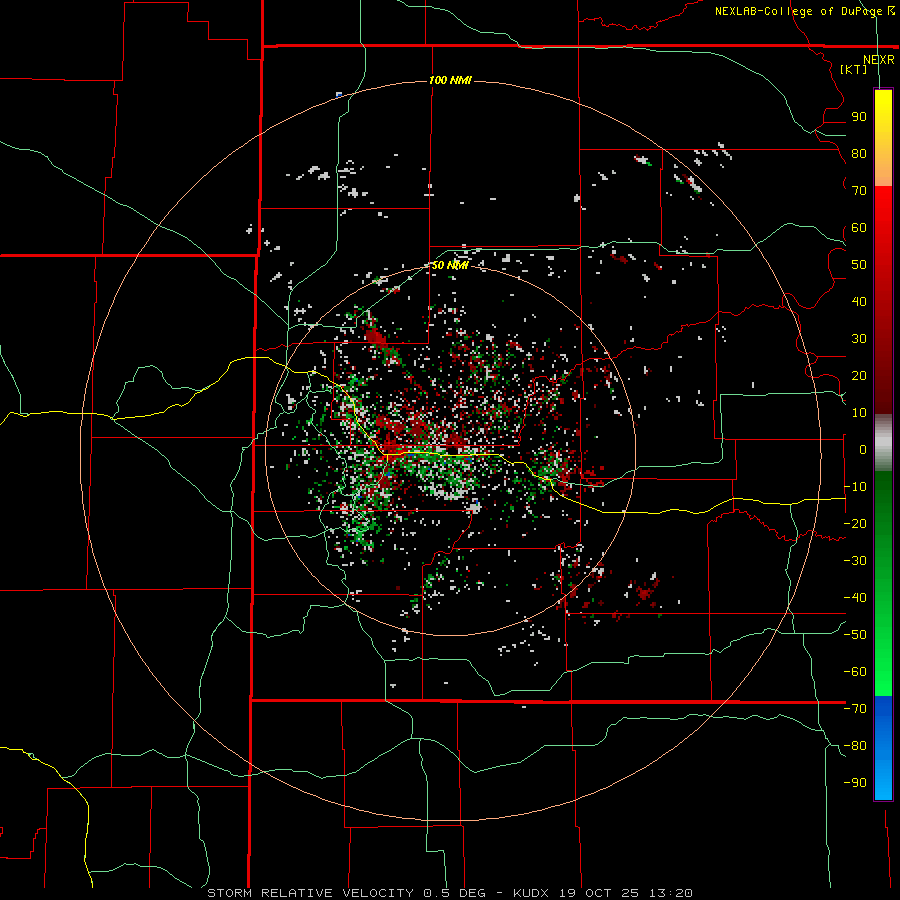This screenshot has height=900, width=900.
Task: Click the 80 value on velocity scale
Action: (x=859, y=154)
